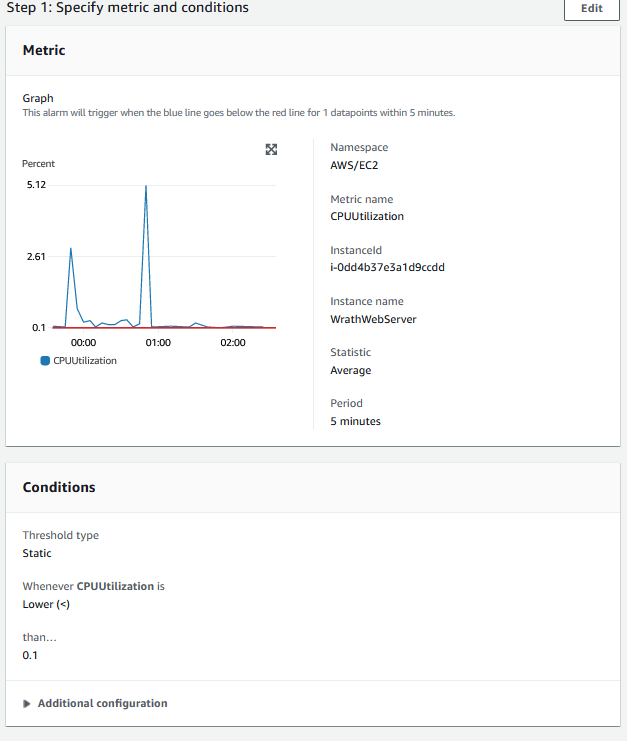
Task: Select the InstanceId value i-0dd4b37e3a1d9ccdd
Action: [387, 267]
